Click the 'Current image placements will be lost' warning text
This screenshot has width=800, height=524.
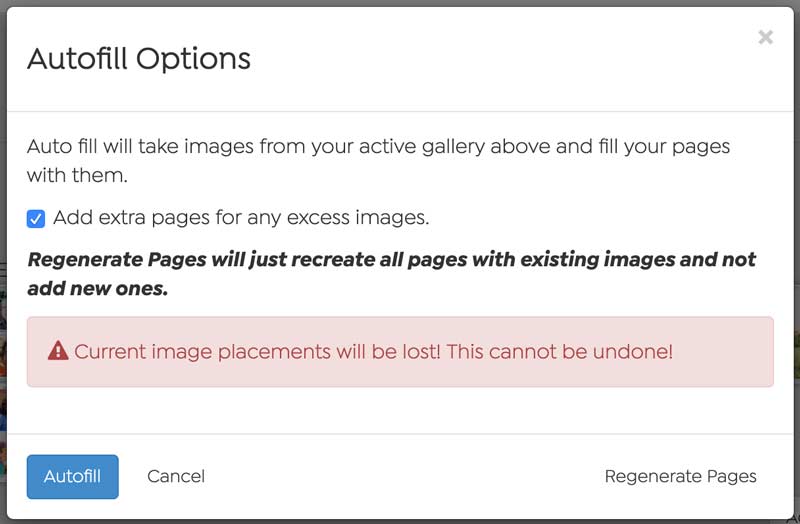coord(373,352)
